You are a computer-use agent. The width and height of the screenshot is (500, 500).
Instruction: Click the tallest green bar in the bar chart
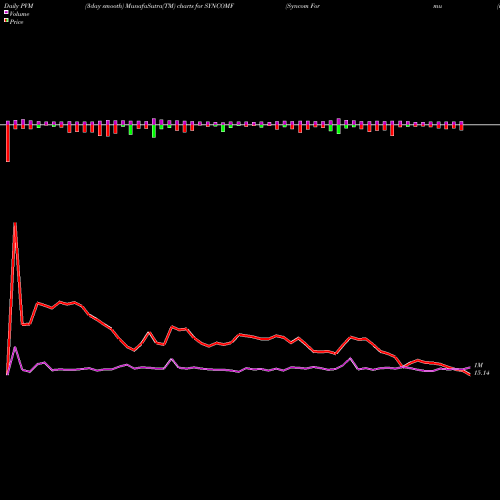point(154,131)
